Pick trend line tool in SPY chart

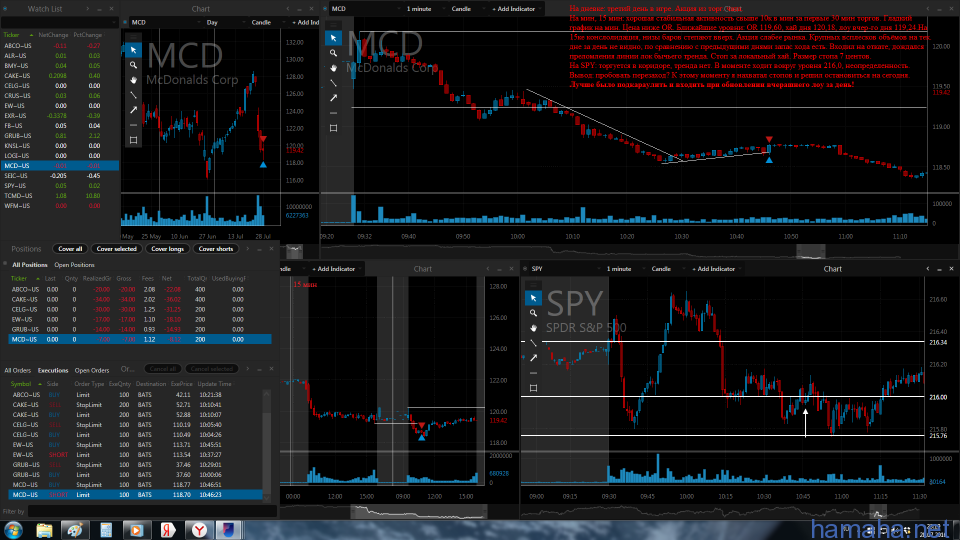point(533,343)
